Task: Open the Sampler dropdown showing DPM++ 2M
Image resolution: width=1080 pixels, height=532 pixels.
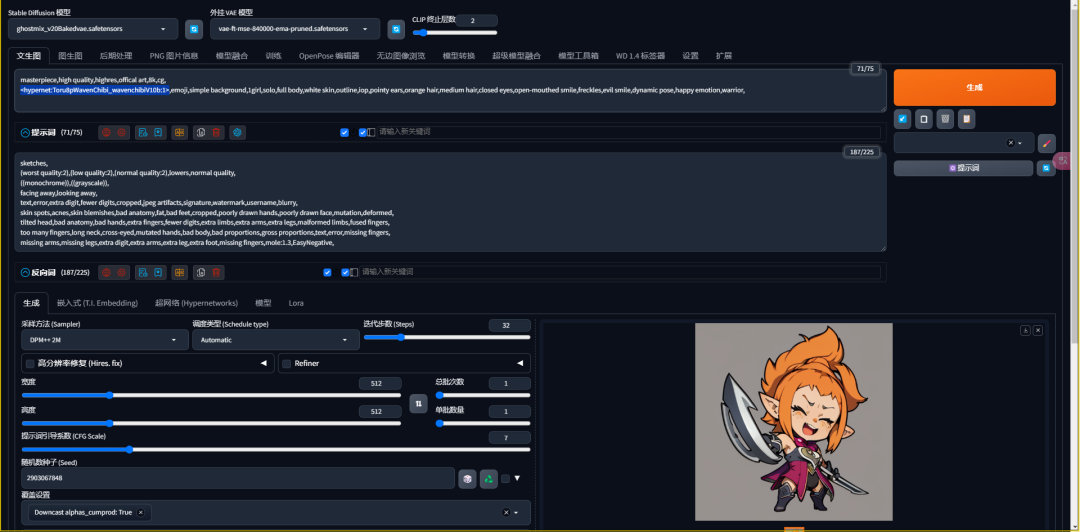Action: click(x=104, y=340)
